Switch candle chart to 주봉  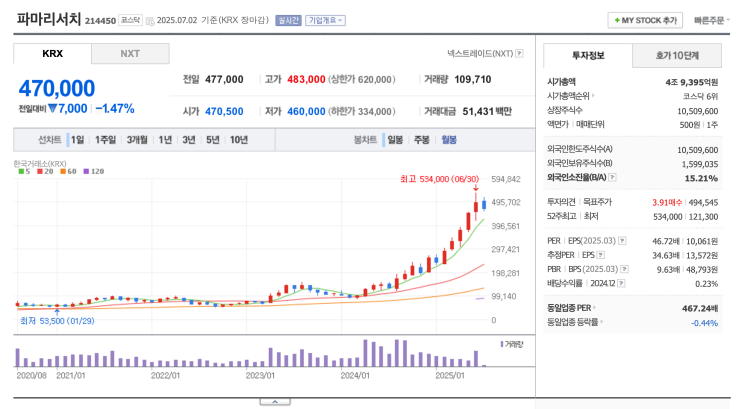click(422, 140)
